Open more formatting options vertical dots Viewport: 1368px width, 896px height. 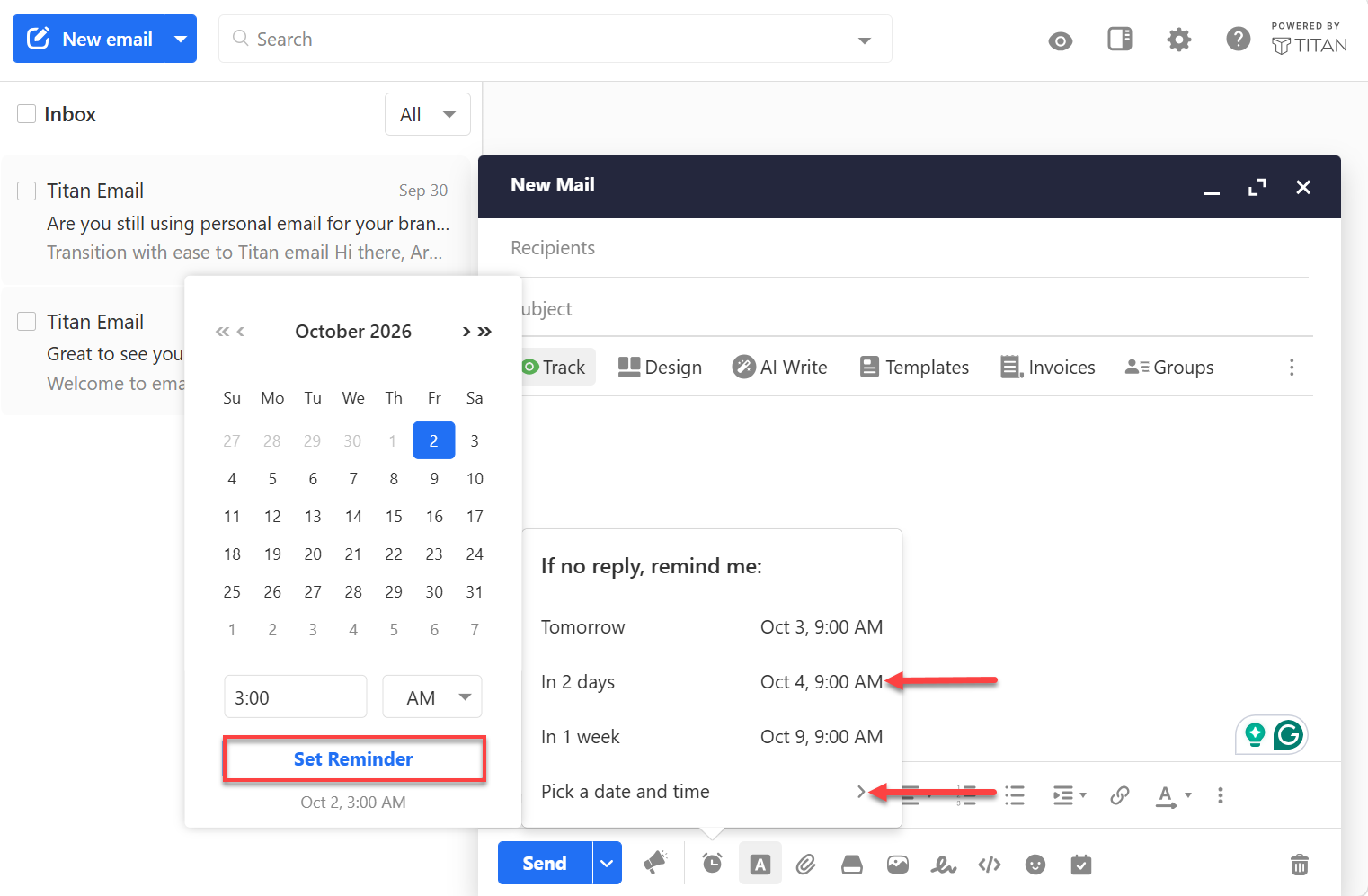coord(1220,794)
